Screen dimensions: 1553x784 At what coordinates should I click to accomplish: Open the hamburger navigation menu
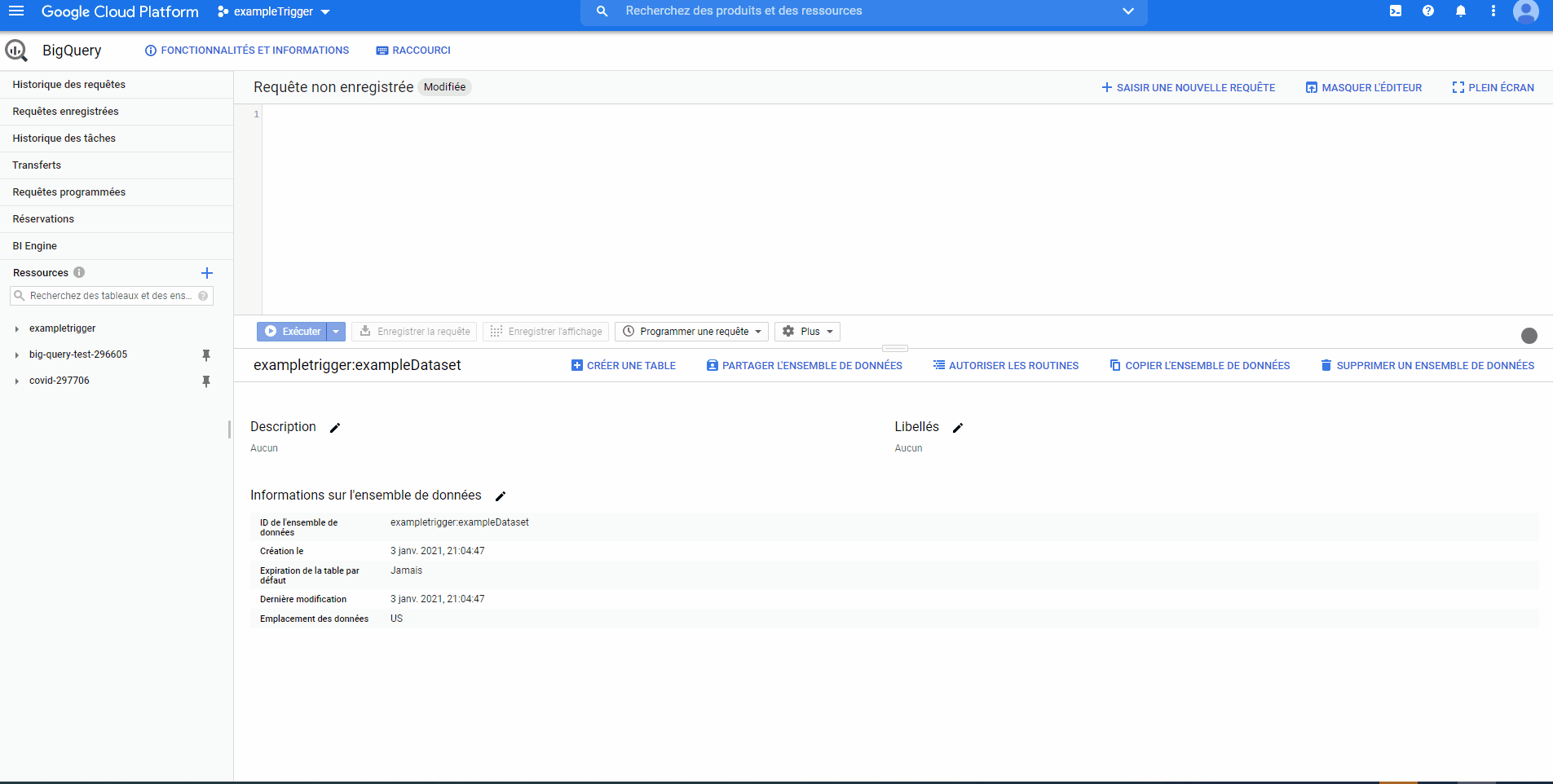tap(16, 11)
